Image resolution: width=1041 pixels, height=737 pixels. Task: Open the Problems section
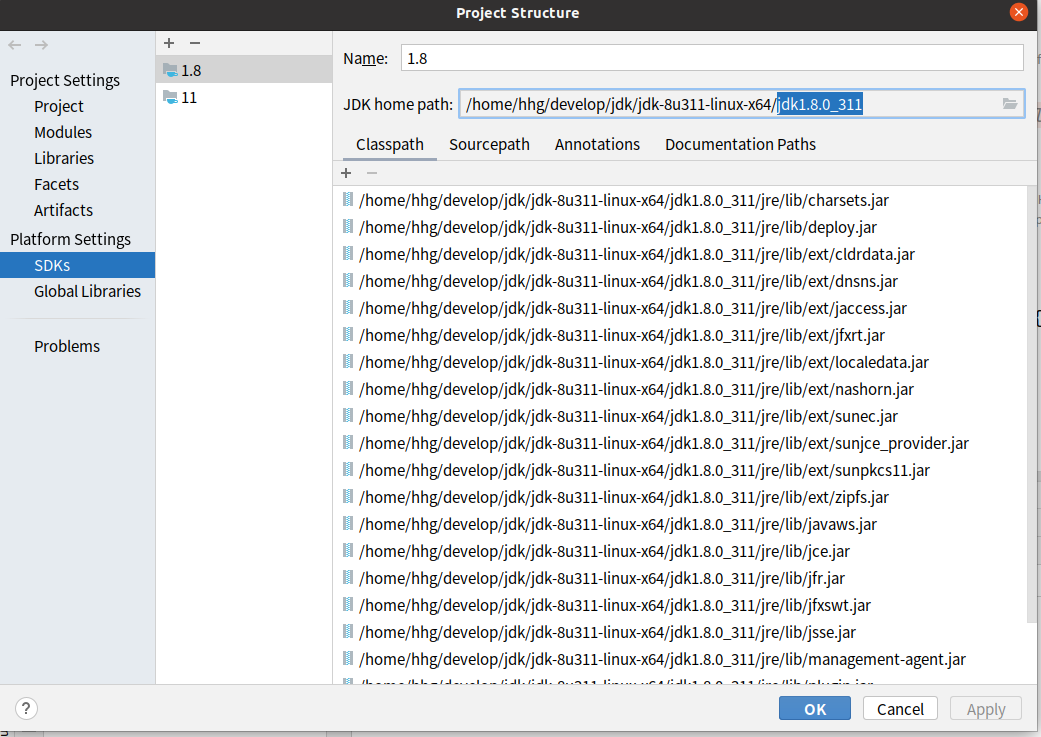pyautogui.click(x=67, y=346)
